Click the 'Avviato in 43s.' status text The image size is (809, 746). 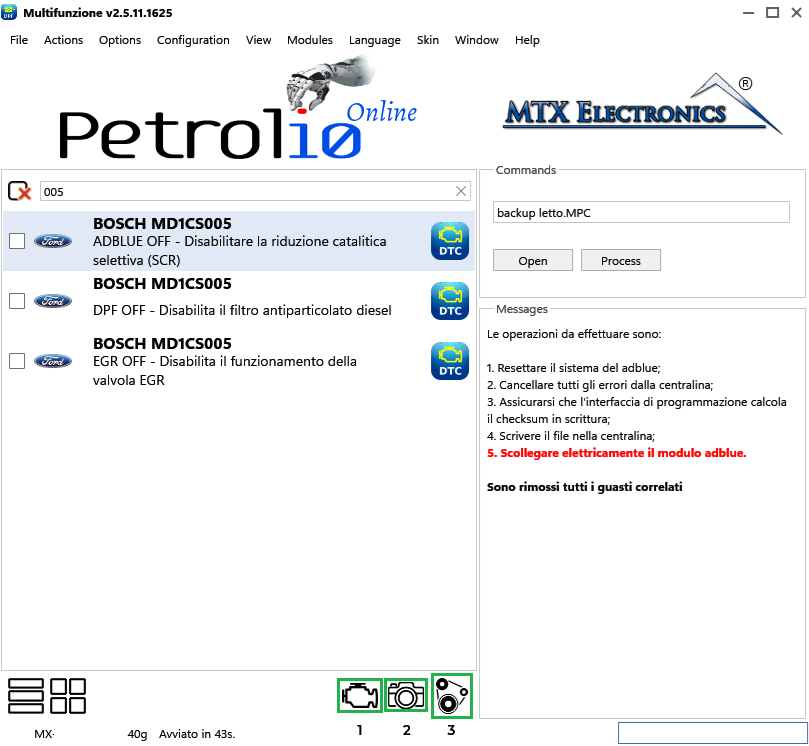pyautogui.click(x=197, y=734)
